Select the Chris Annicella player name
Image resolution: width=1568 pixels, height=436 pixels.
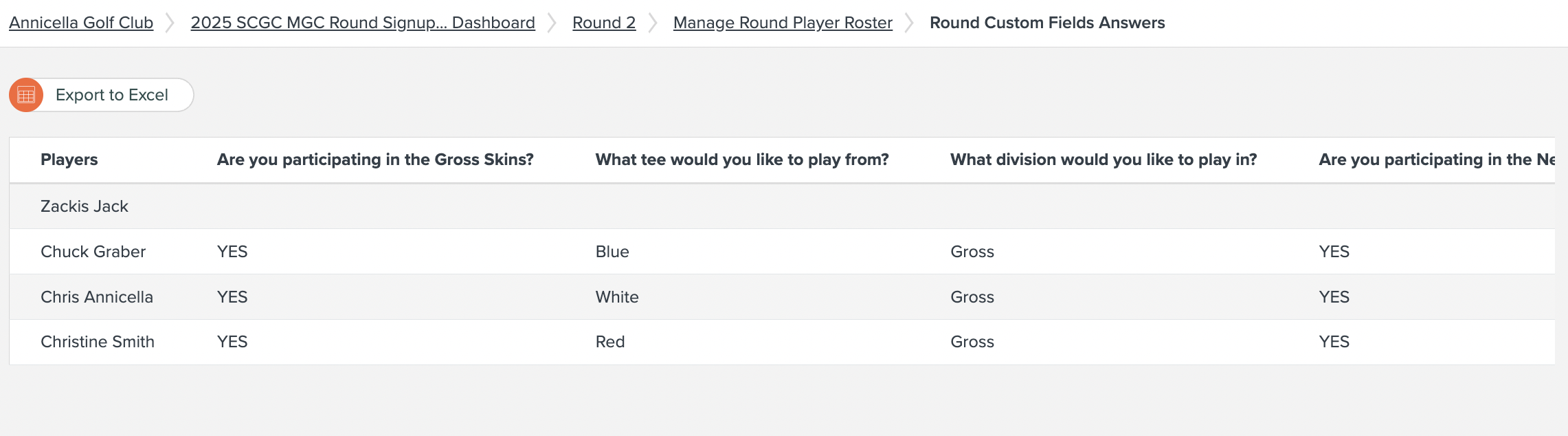tap(96, 297)
